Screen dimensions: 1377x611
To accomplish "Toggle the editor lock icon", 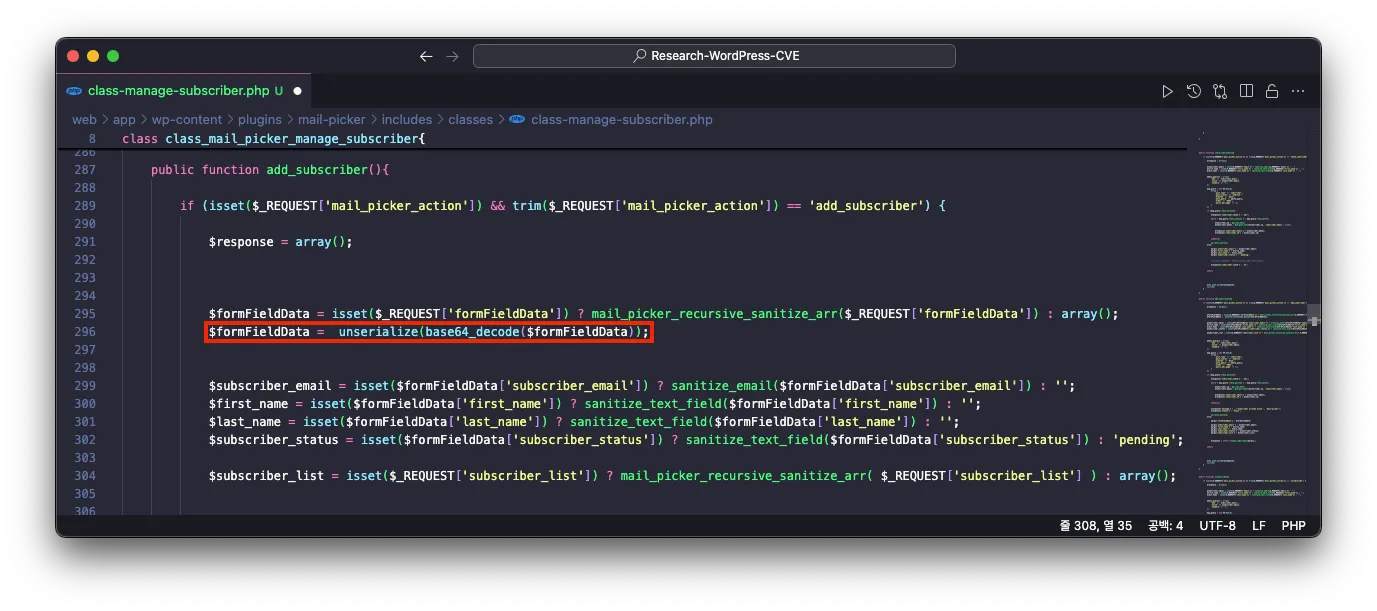I will pyautogui.click(x=1272, y=91).
